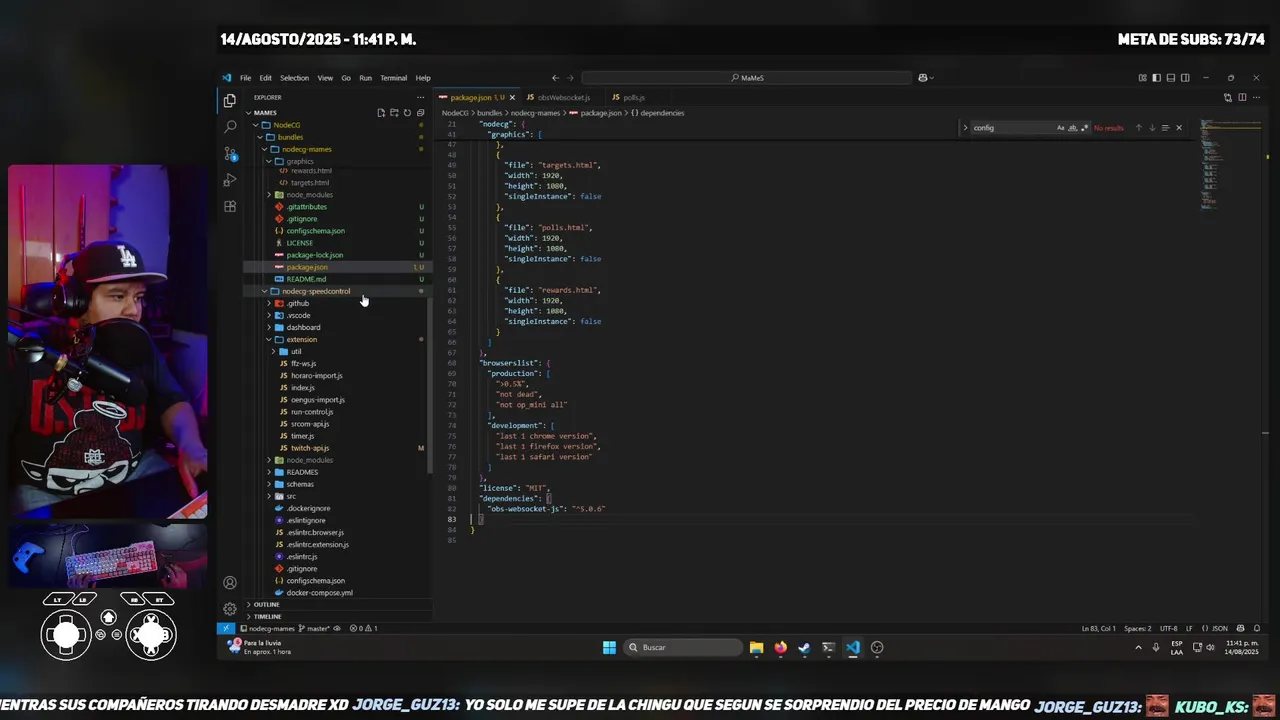The height and width of the screenshot is (720, 1280).
Task: Click the master branch in status bar
Action: [x=314, y=628]
